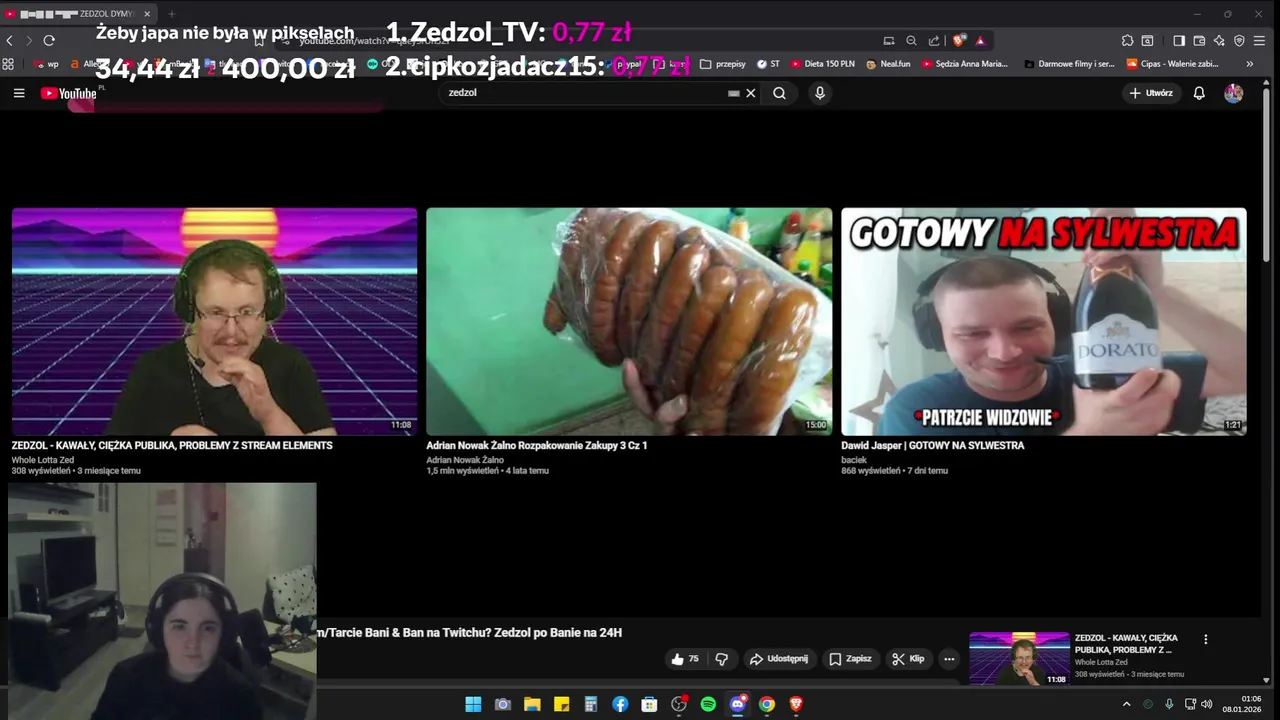Visit the baciek channel link
The height and width of the screenshot is (720, 1280).
[x=854, y=460]
